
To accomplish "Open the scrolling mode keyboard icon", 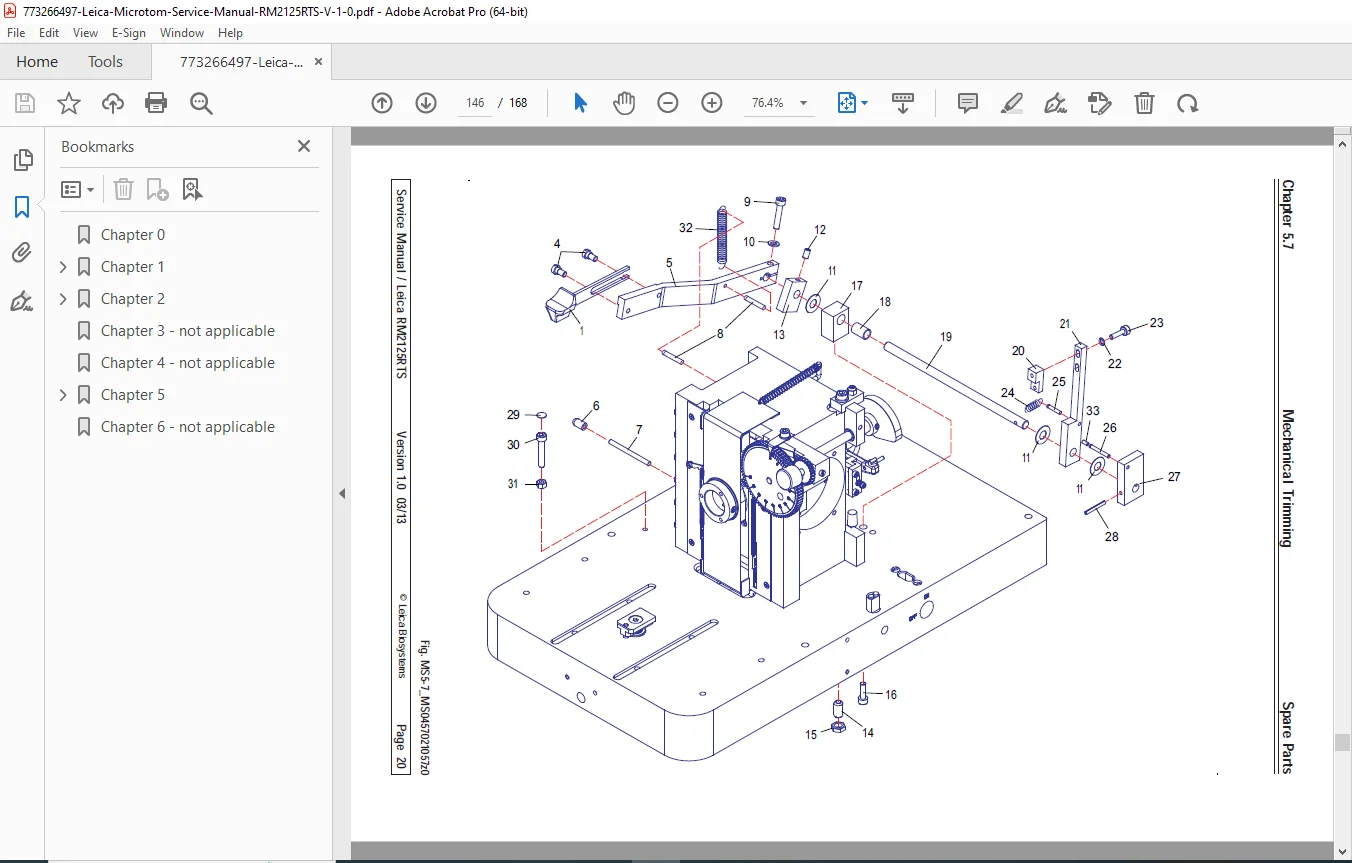I will click(903, 103).
